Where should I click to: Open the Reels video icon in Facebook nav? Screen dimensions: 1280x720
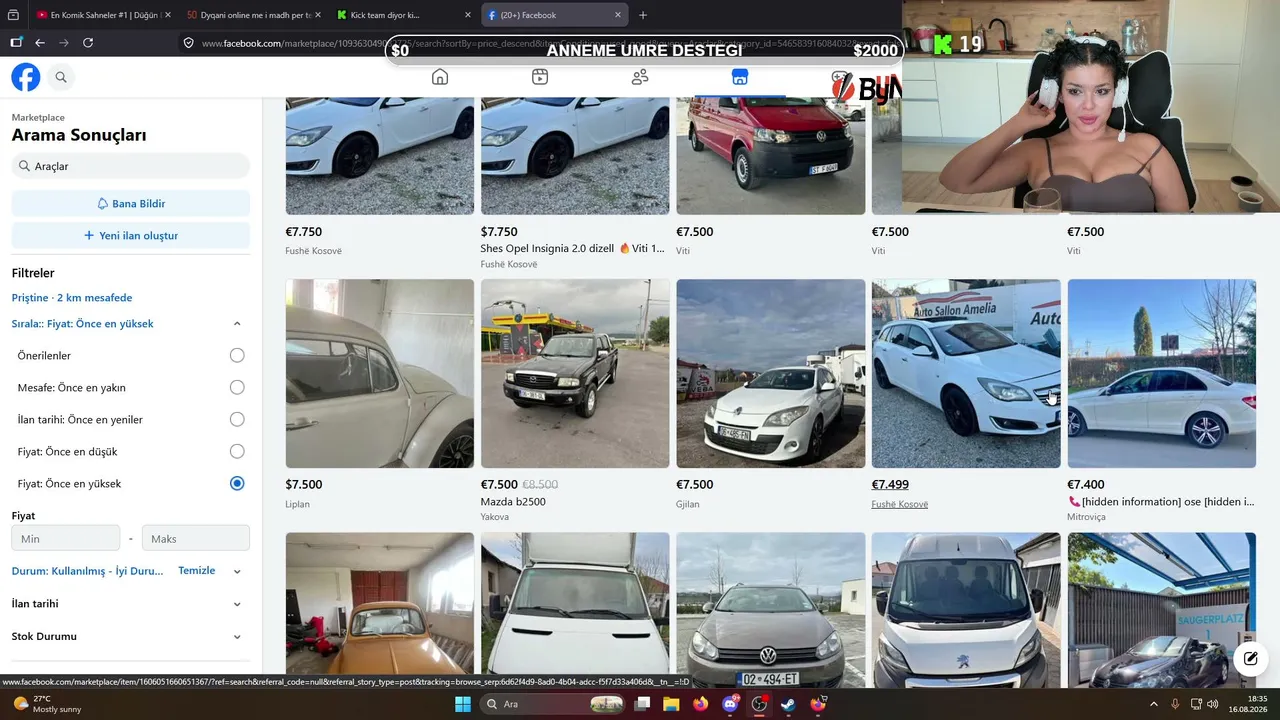pyautogui.click(x=540, y=77)
